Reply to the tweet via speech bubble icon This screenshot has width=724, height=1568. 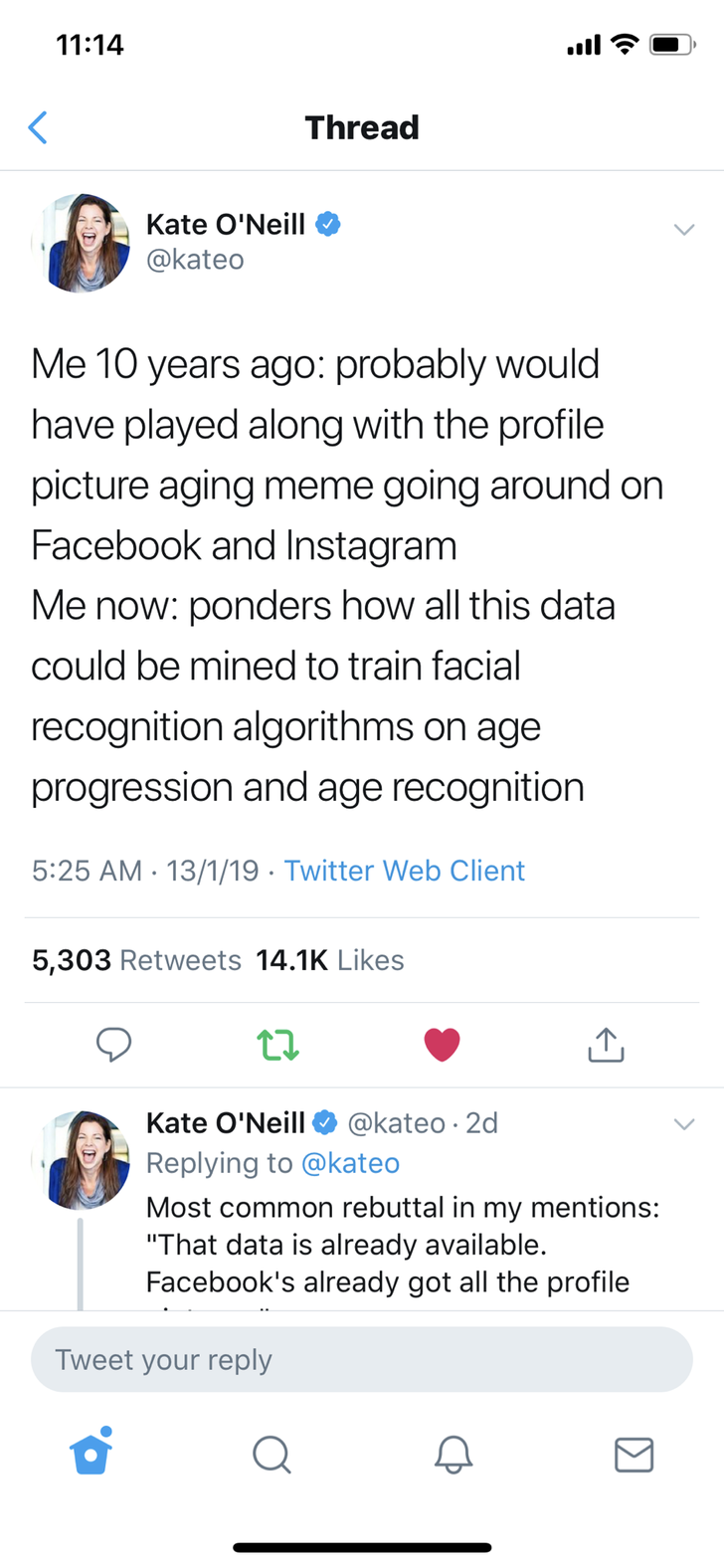[113, 1044]
